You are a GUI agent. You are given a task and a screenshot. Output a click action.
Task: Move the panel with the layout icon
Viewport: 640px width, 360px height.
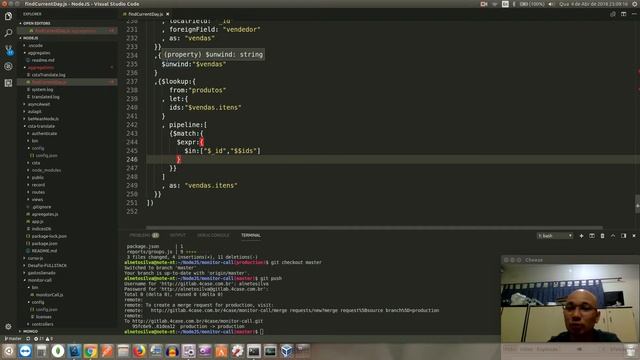[624, 236]
